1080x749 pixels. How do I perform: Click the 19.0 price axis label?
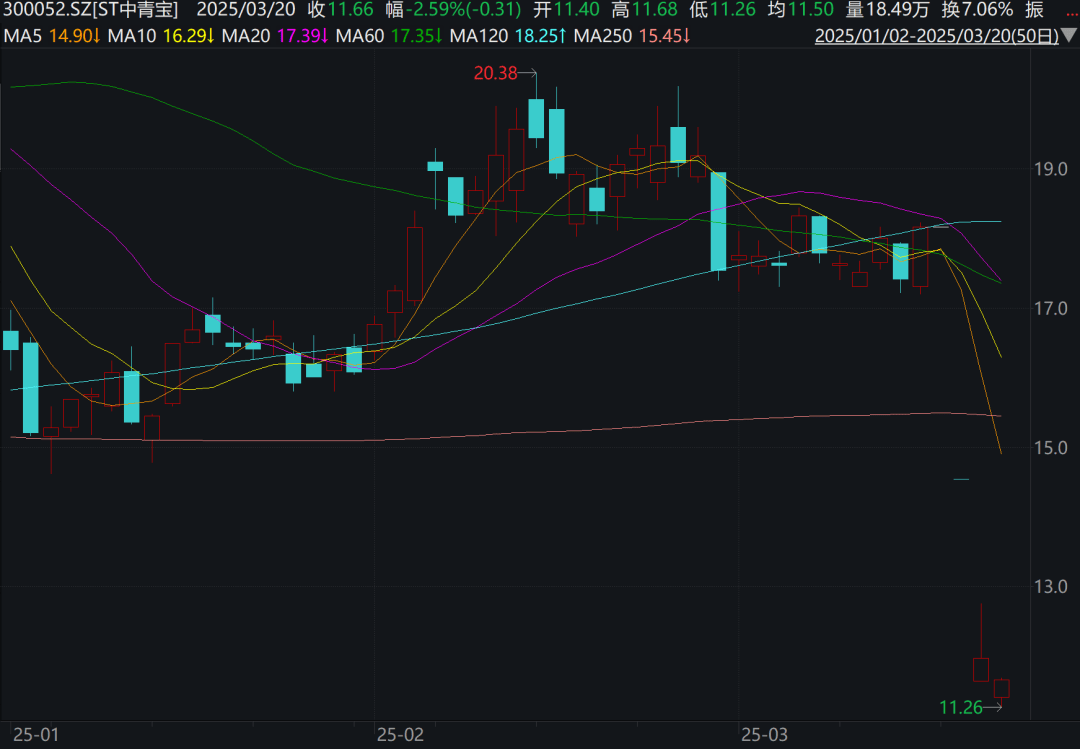click(1050, 170)
